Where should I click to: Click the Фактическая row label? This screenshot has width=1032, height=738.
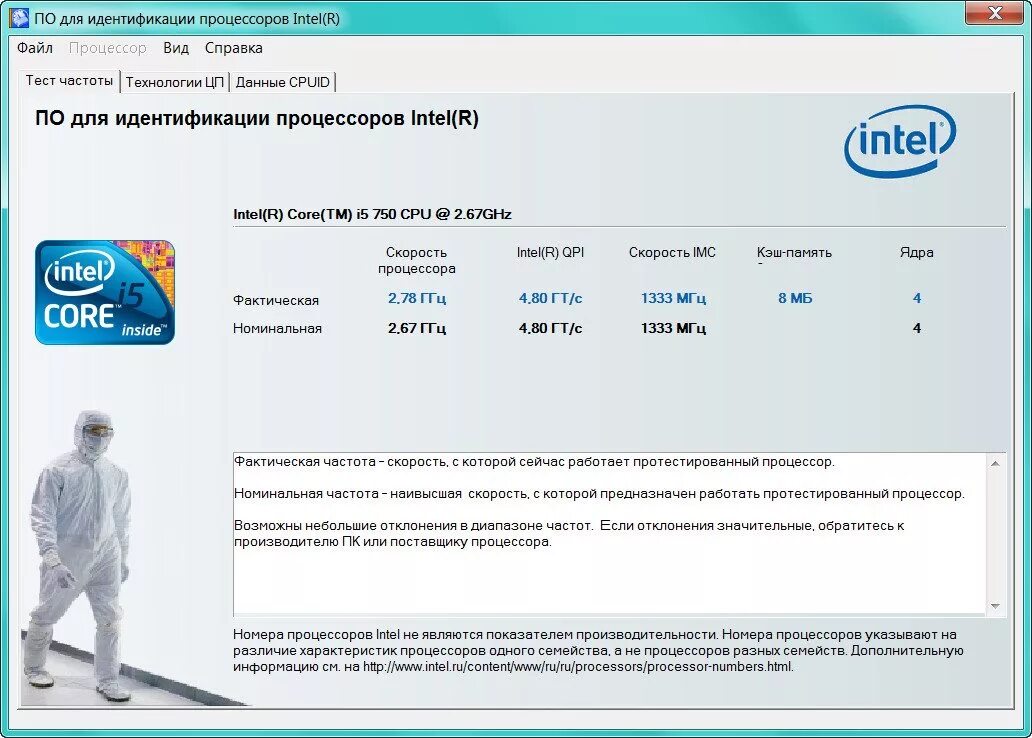(x=276, y=300)
